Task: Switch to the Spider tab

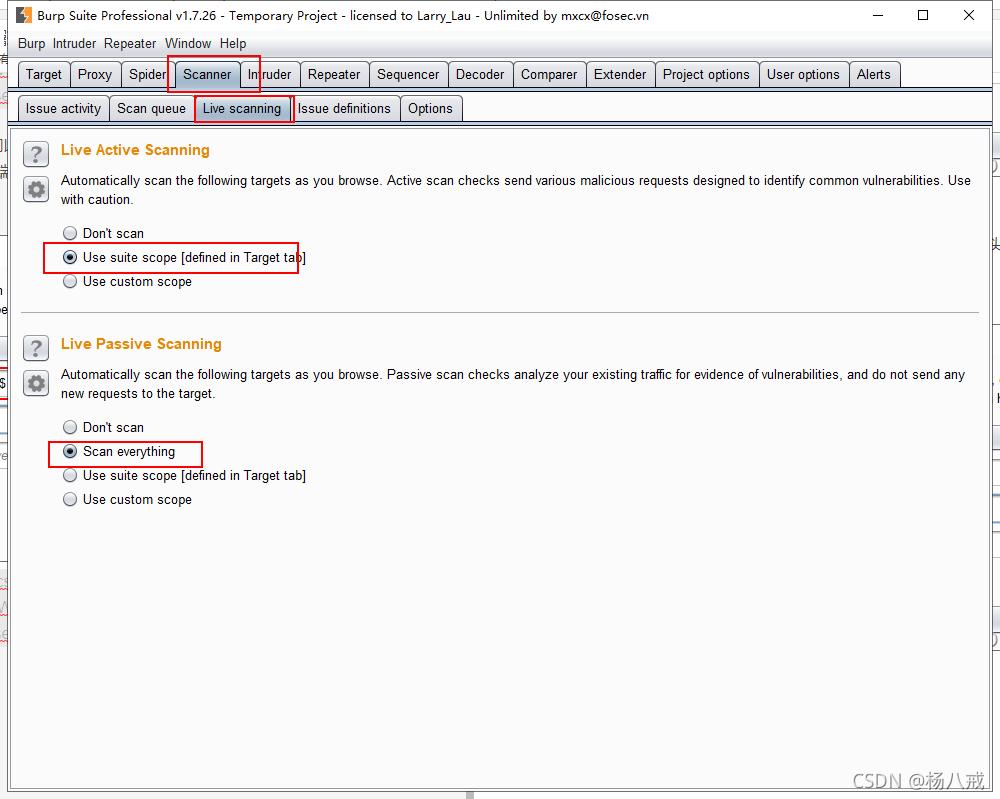Action: (x=147, y=75)
